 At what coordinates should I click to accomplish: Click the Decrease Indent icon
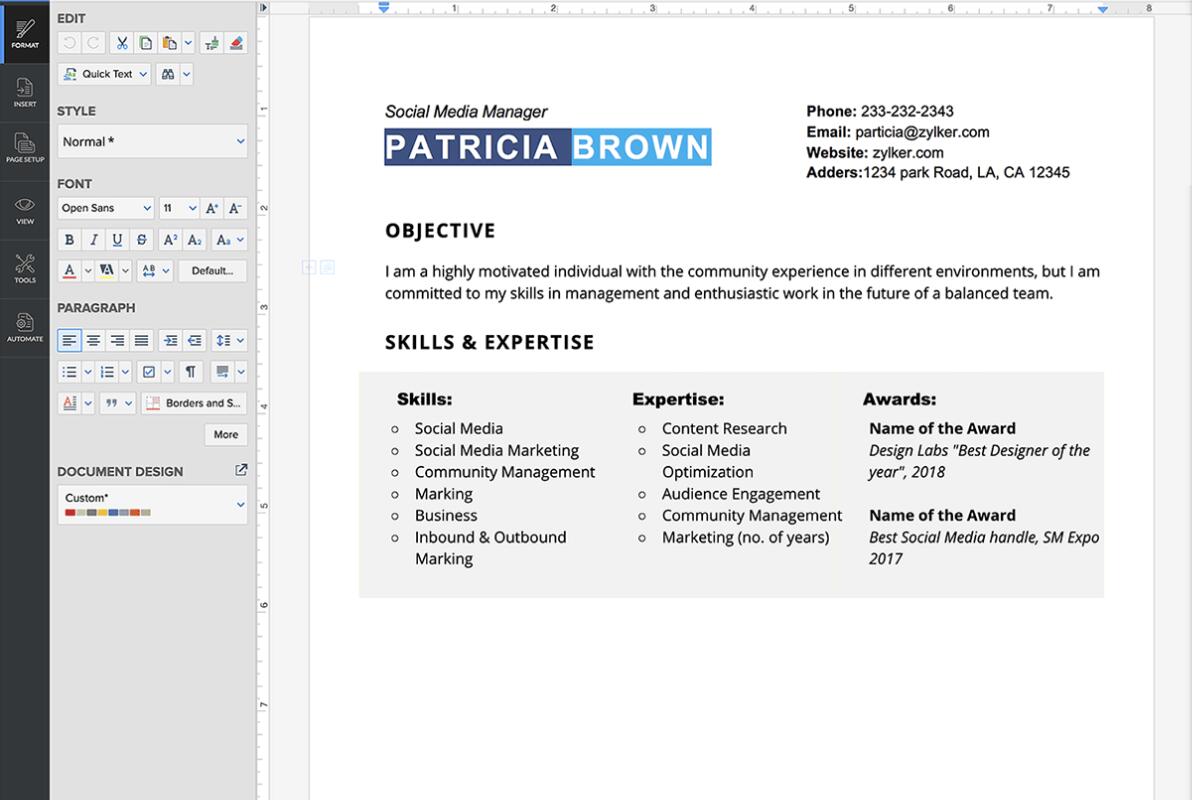195,340
